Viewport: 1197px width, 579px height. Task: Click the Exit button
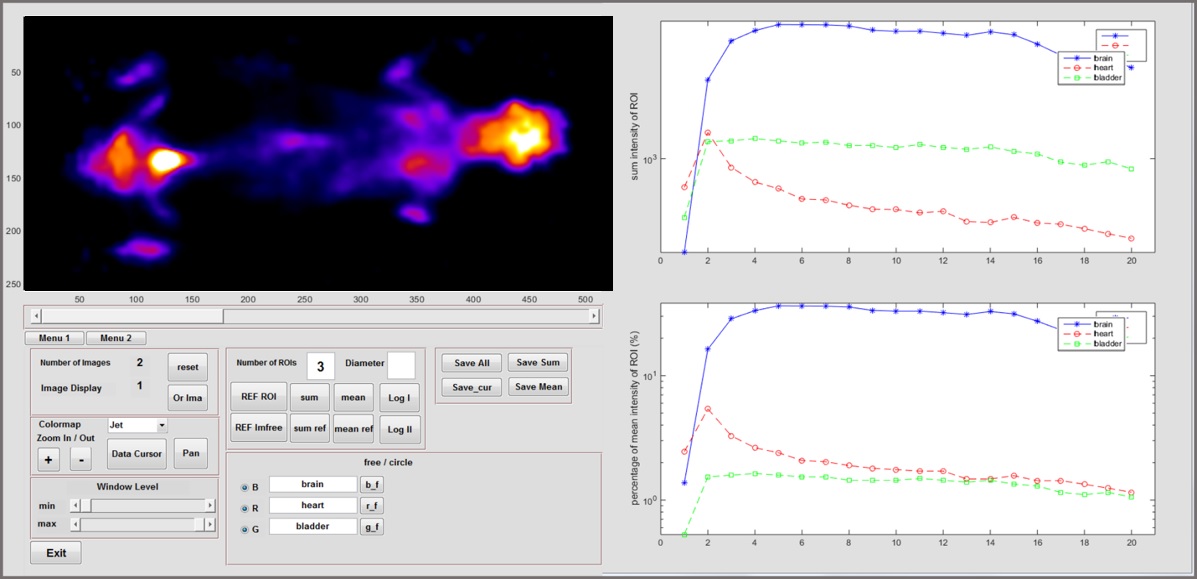56,553
